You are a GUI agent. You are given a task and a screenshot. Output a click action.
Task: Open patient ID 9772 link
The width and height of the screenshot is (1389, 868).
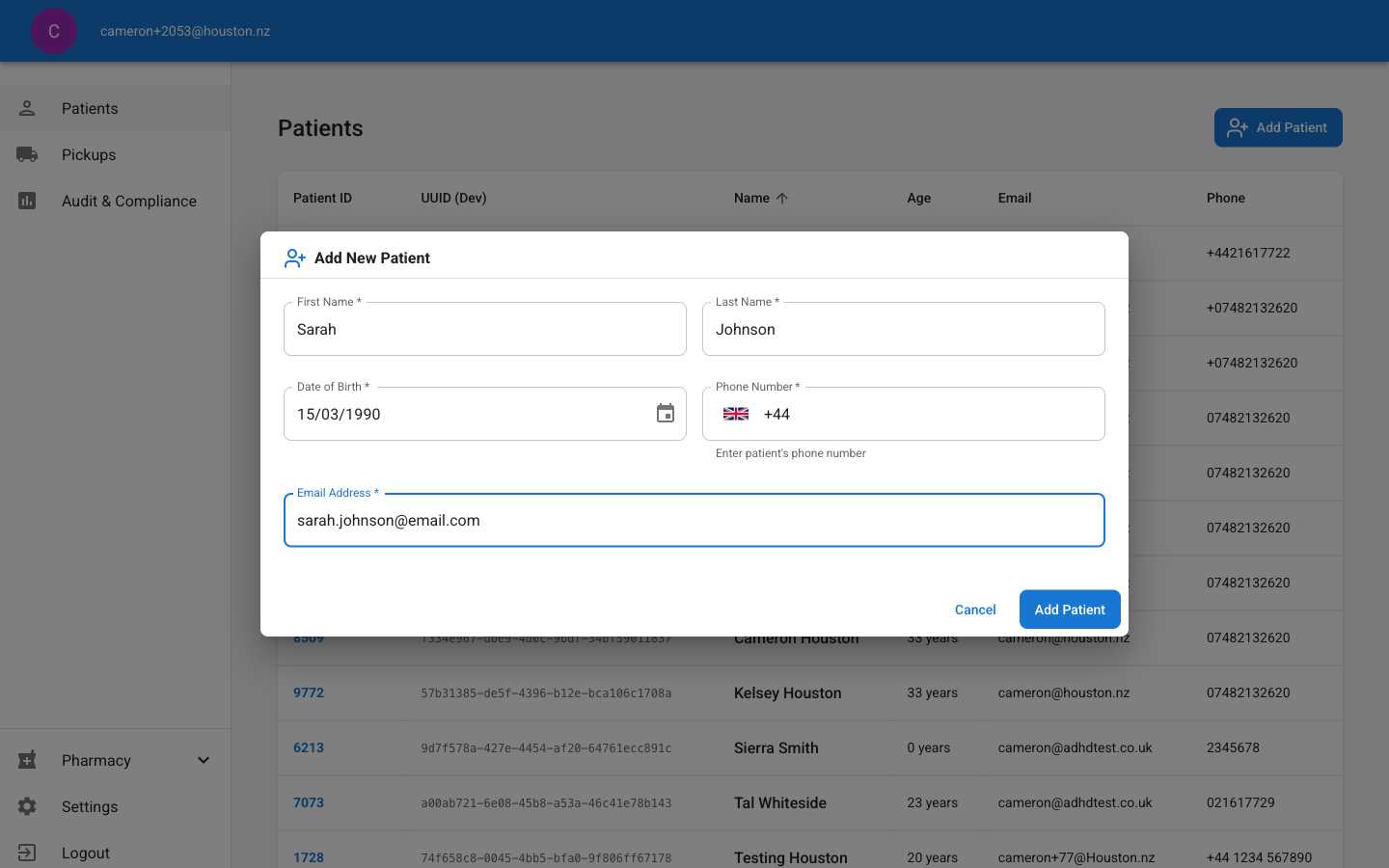pyautogui.click(x=309, y=692)
